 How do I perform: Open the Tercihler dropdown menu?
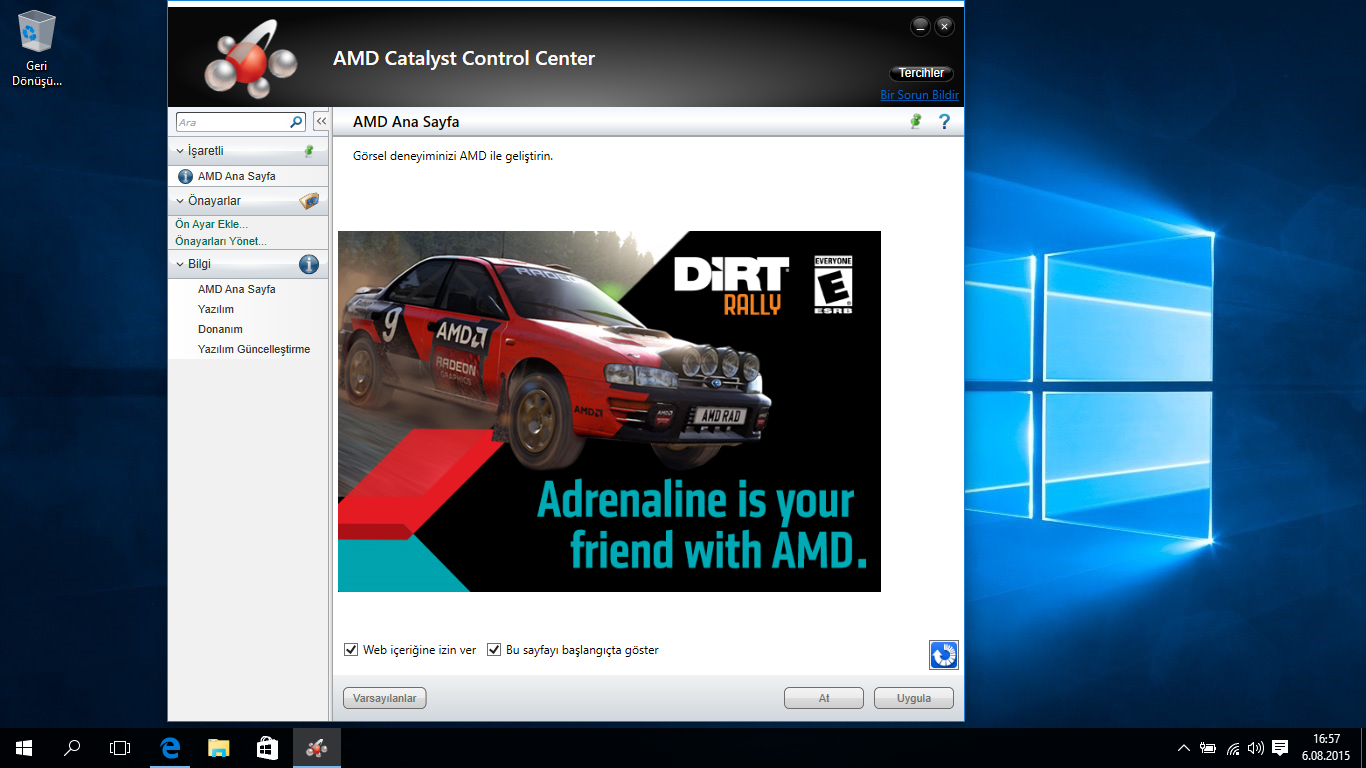pos(921,73)
